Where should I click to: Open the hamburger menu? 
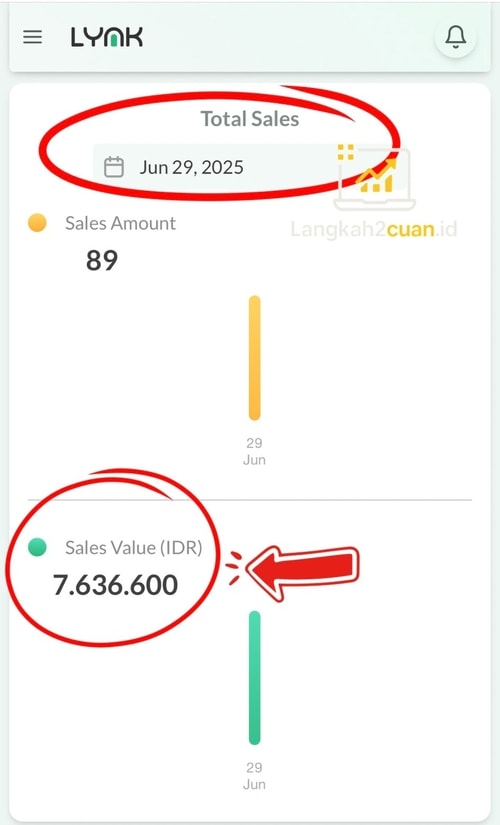pos(33,37)
